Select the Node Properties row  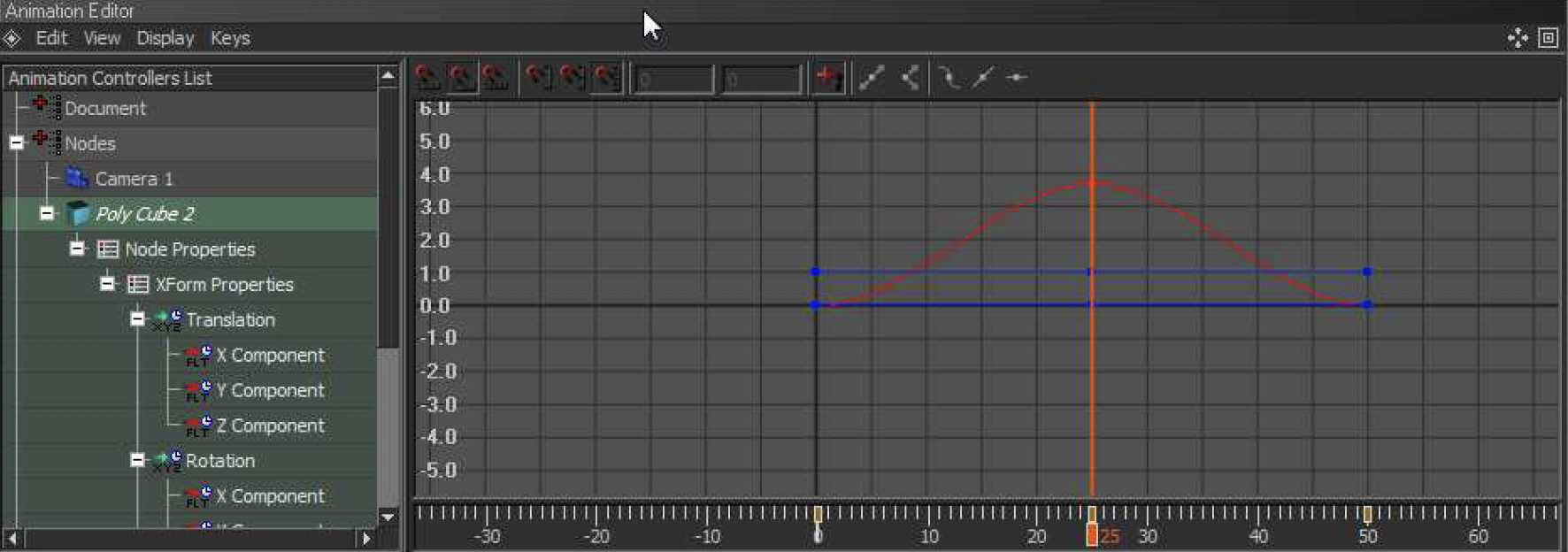[190, 249]
